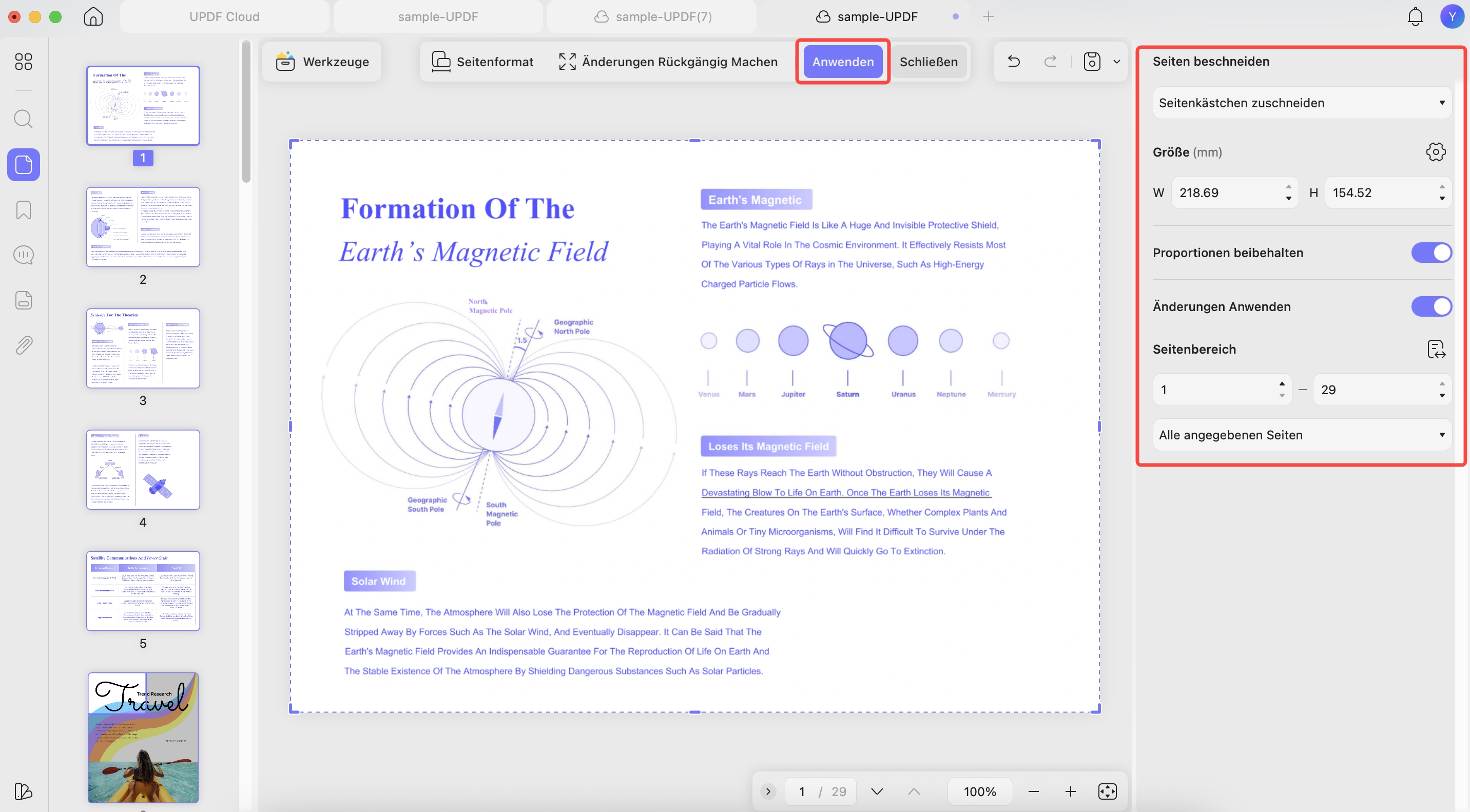
Task: Toggle Änderungen Anwenden switch
Action: (1431, 306)
